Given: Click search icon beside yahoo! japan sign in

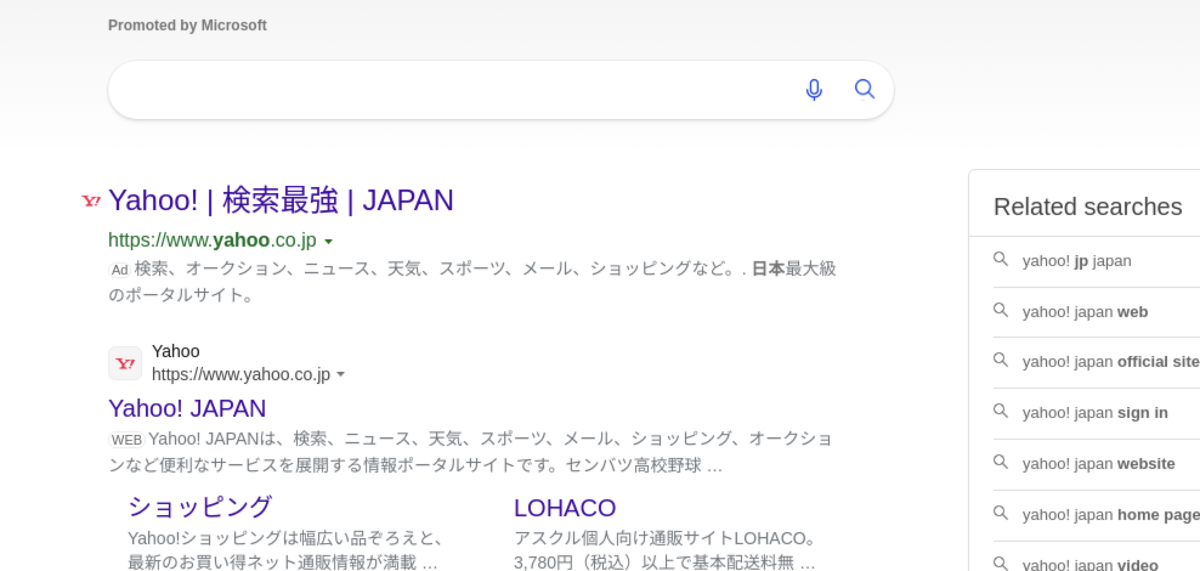Looking at the screenshot, I should click(1000, 411).
